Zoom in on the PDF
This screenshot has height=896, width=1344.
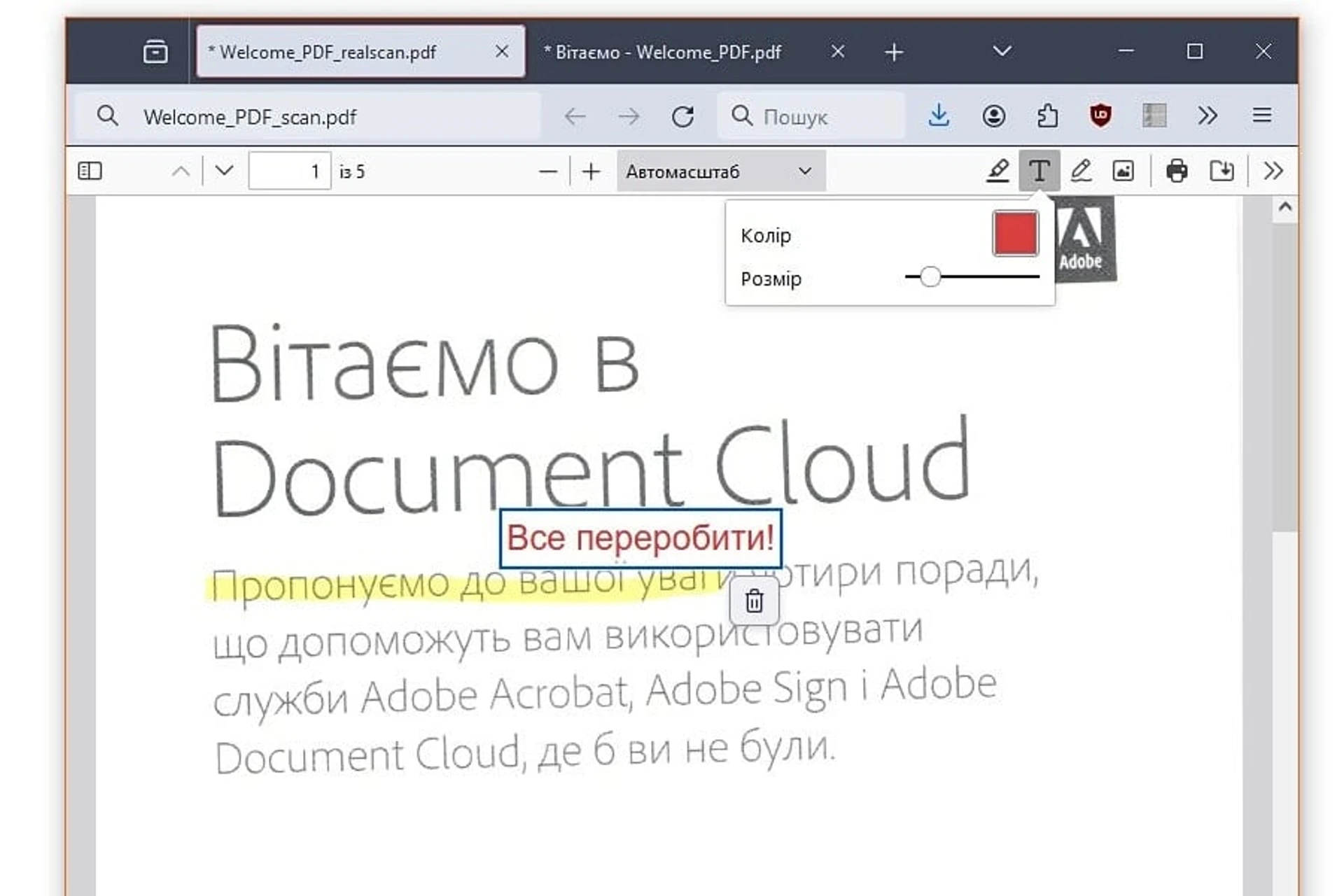click(591, 171)
